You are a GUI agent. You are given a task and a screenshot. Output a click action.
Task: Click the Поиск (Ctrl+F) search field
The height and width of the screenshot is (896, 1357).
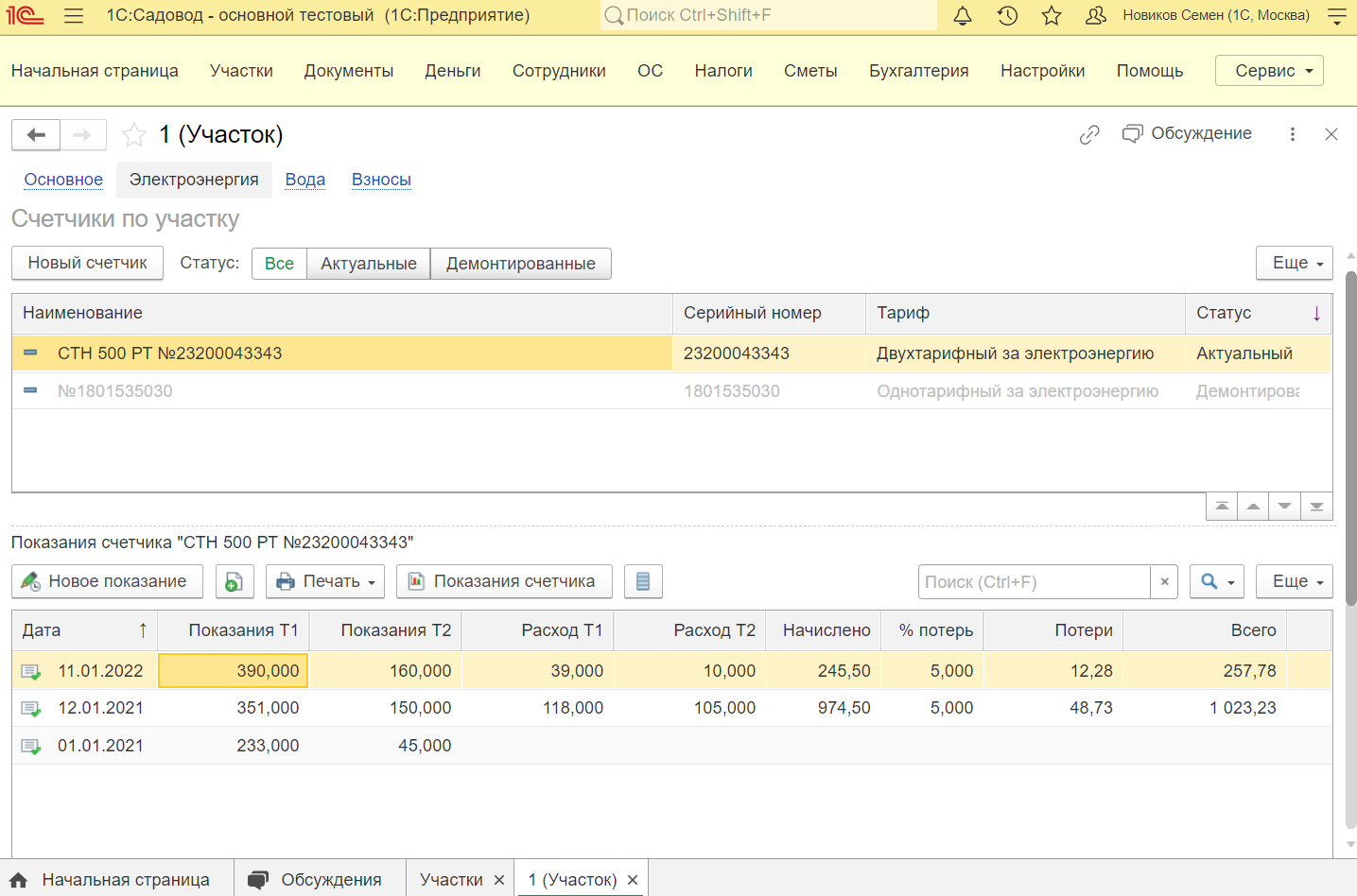(x=1033, y=582)
